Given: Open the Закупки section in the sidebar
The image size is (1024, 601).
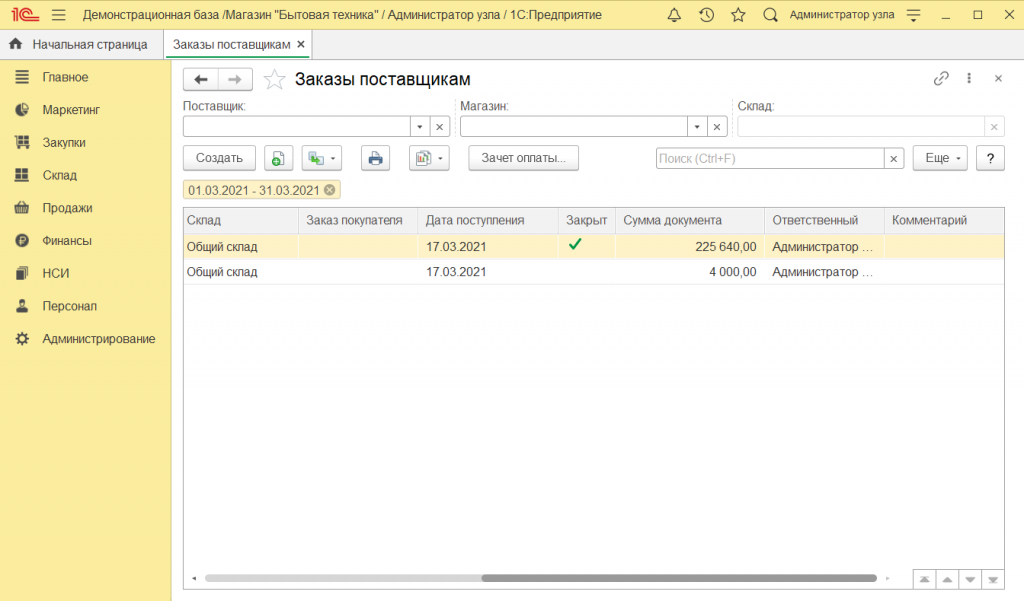Looking at the screenshot, I should (63, 142).
